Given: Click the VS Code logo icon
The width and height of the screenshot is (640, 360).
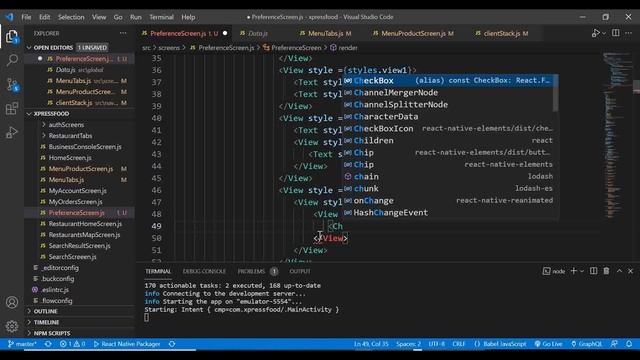Looking at the screenshot, I should (9, 17).
